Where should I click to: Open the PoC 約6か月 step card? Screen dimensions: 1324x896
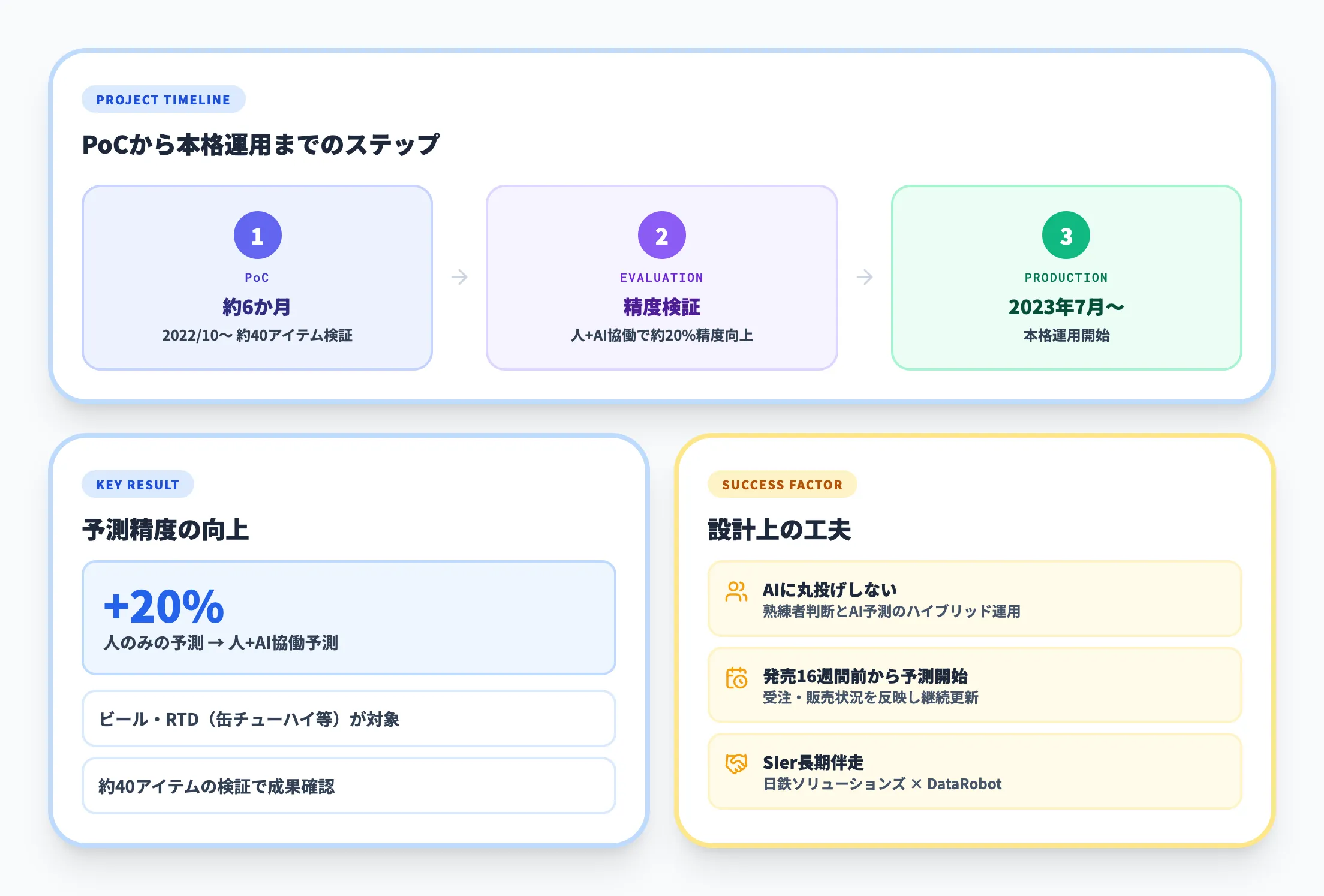tap(257, 276)
